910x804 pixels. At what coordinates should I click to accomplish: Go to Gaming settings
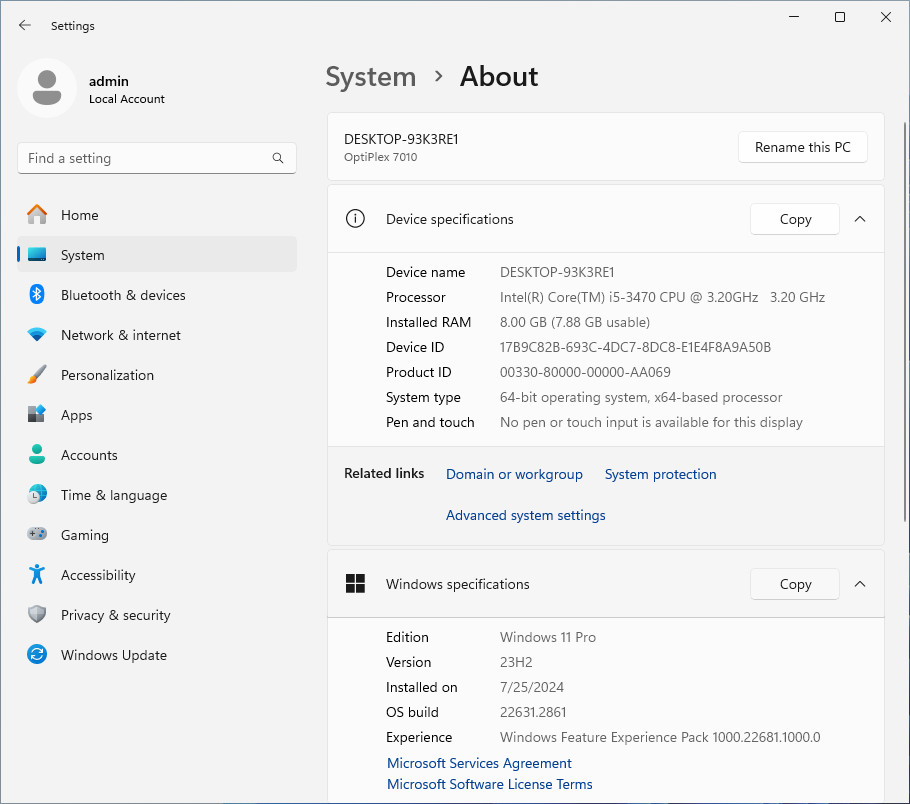tap(157, 535)
